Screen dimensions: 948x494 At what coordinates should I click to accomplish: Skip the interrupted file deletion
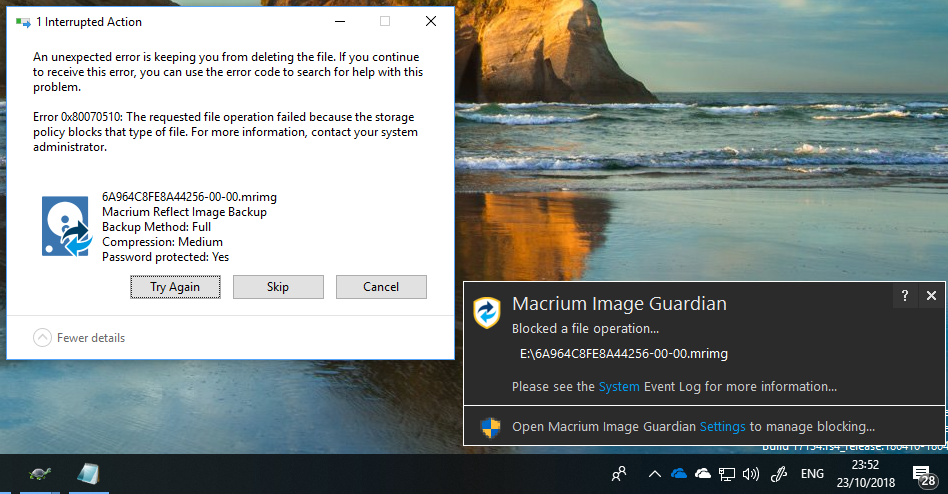click(278, 287)
